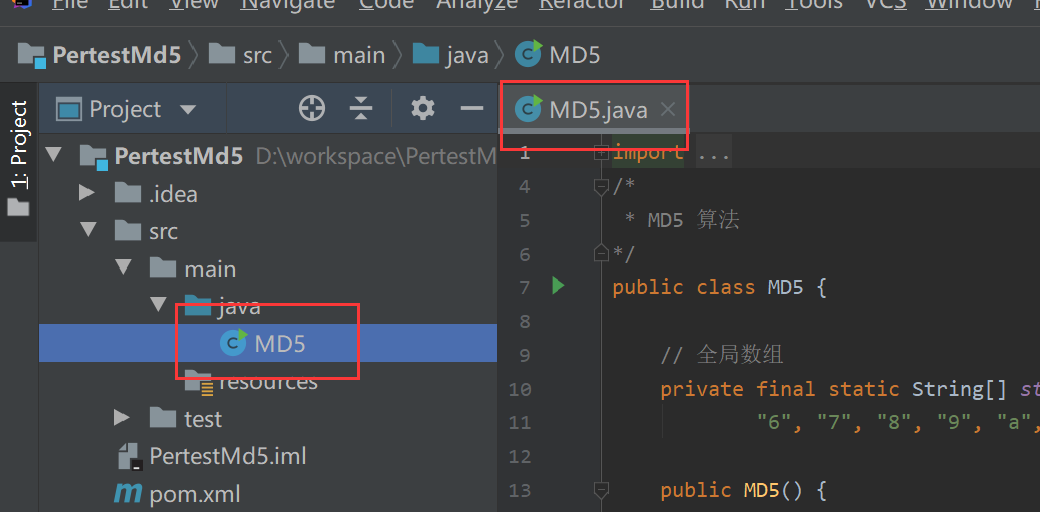The width and height of the screenshot is (1040, 512).
Task: Expand the test folder arrow
Action: click(x=122, y=418)
